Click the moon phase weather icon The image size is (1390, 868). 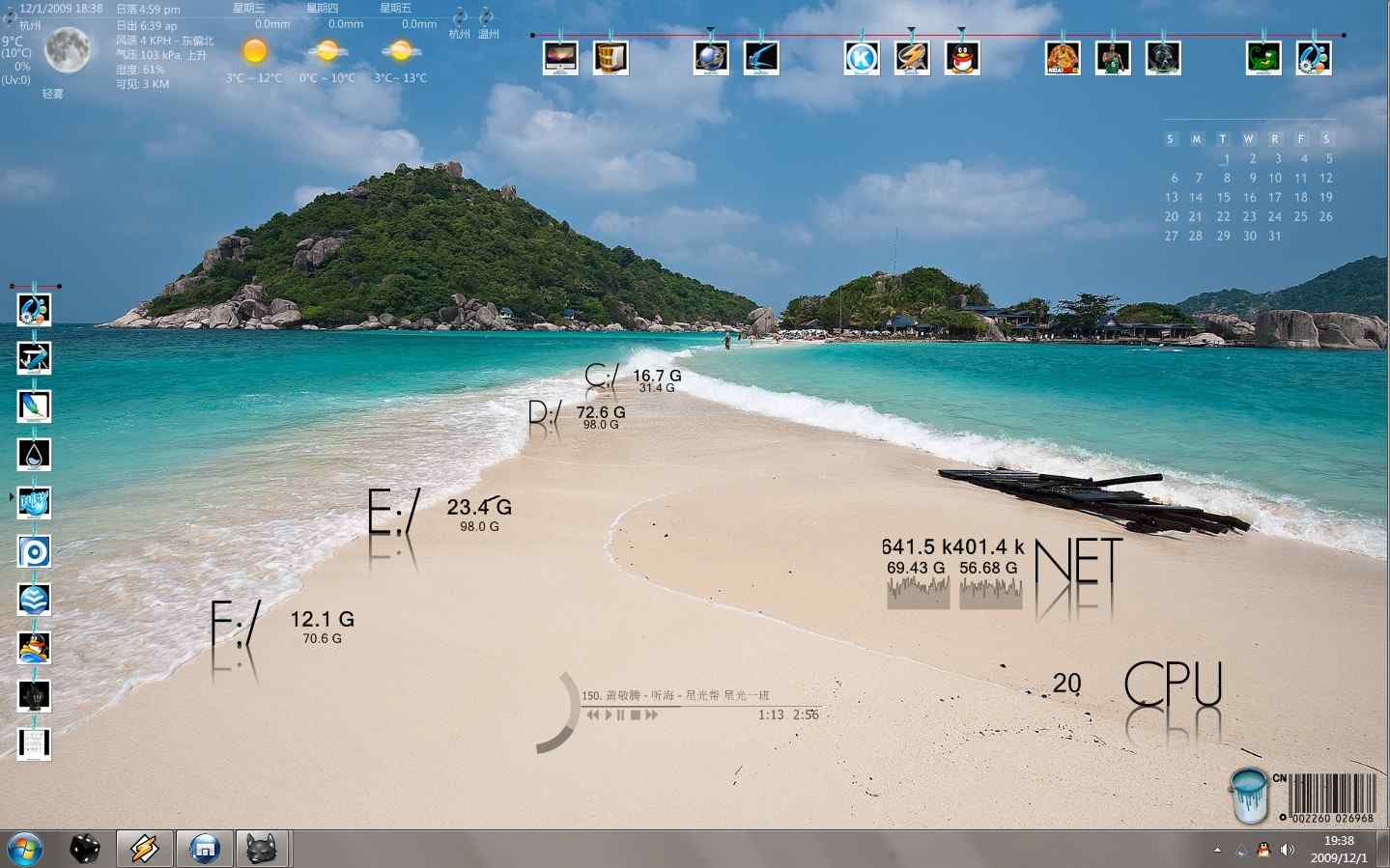[68, 50]
